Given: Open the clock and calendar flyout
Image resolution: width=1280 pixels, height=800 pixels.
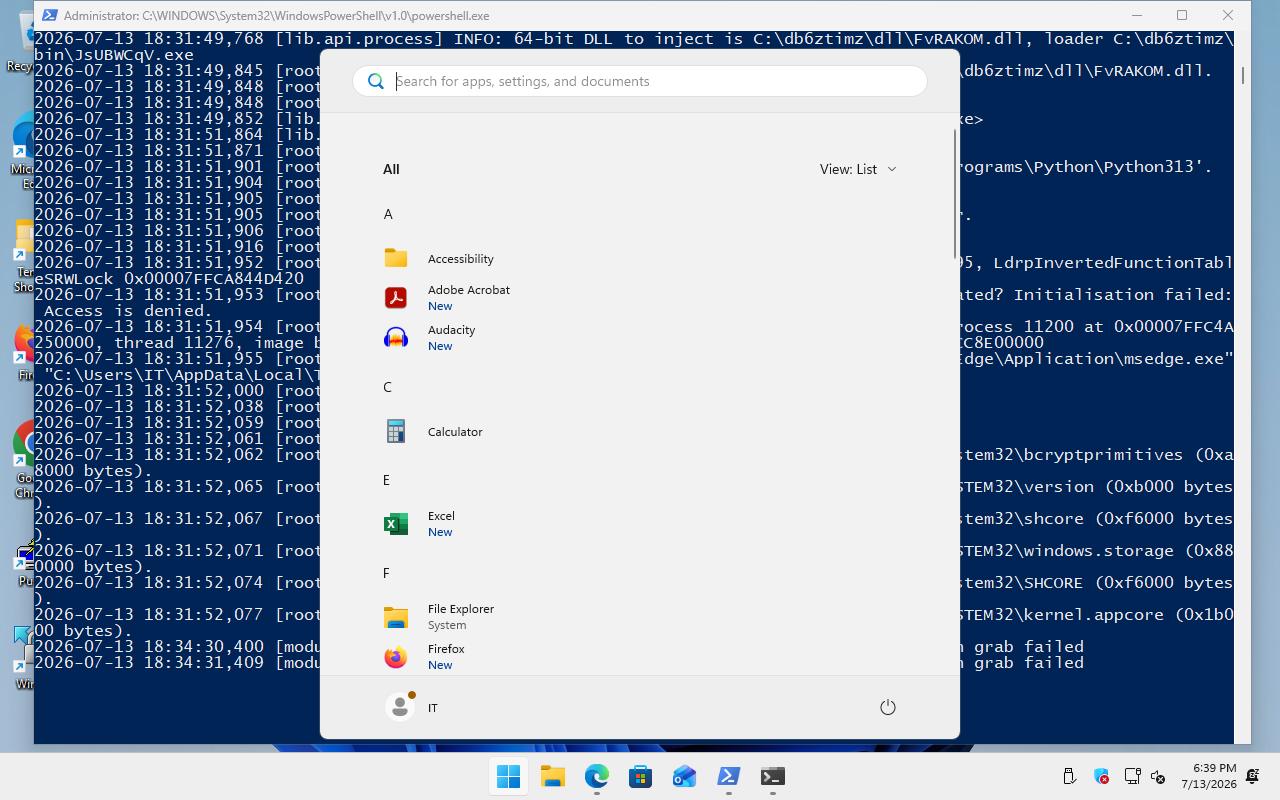Looking at the screenshot, I should [x=1208, y=776].
